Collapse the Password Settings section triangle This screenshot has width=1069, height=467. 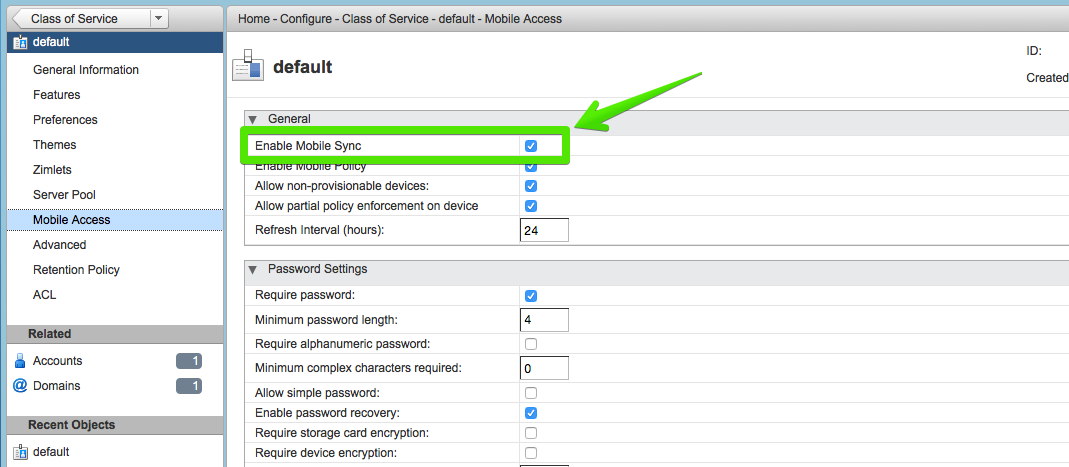point(253,270)
